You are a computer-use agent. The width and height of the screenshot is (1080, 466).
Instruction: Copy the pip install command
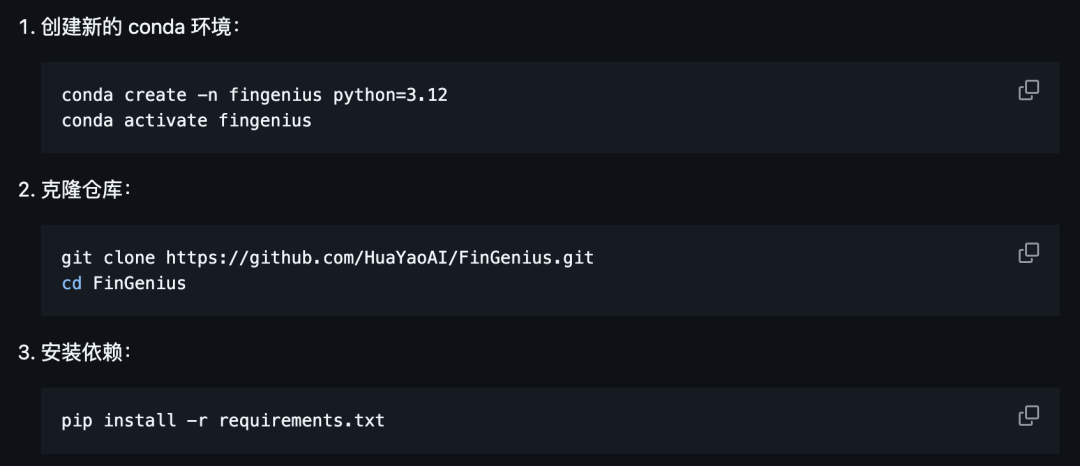1028,415
